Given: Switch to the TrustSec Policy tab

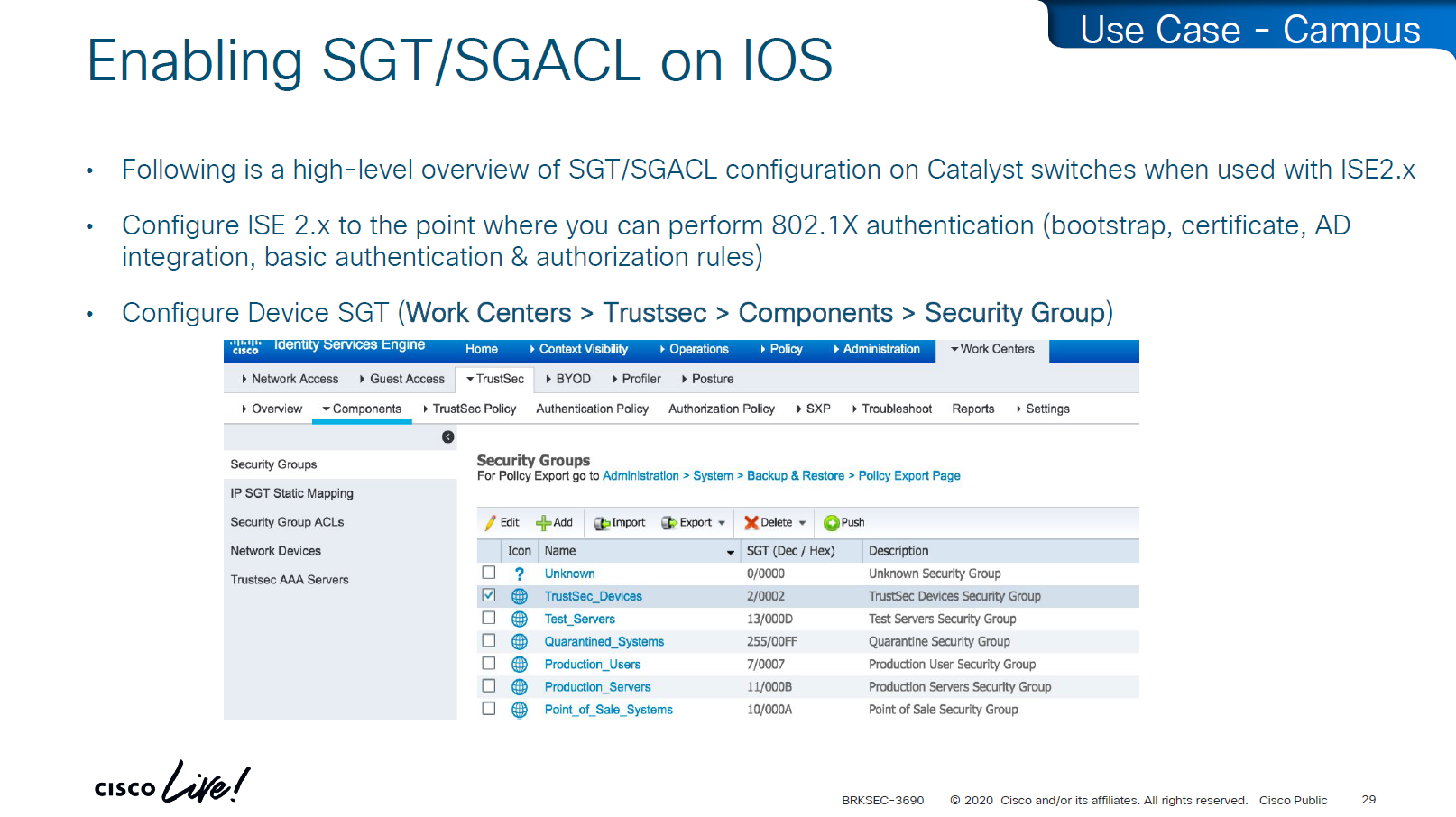Looking at the screenshot, I should click(x=473, y=408).
